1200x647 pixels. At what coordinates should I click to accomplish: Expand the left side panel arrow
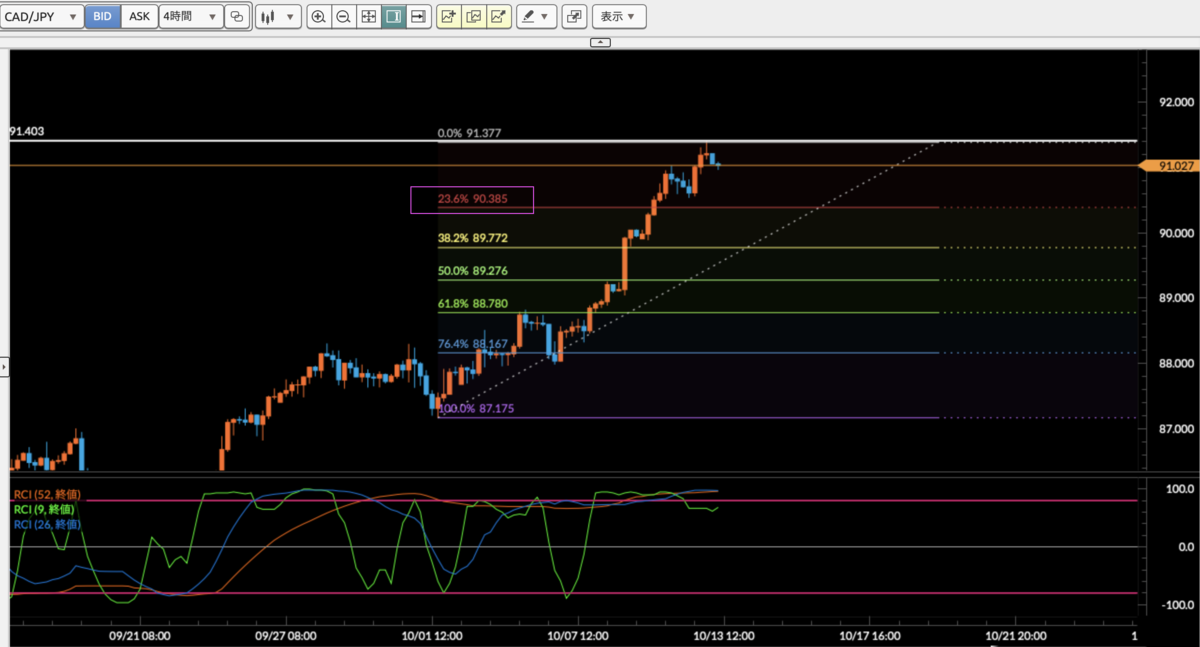point(4,367)
